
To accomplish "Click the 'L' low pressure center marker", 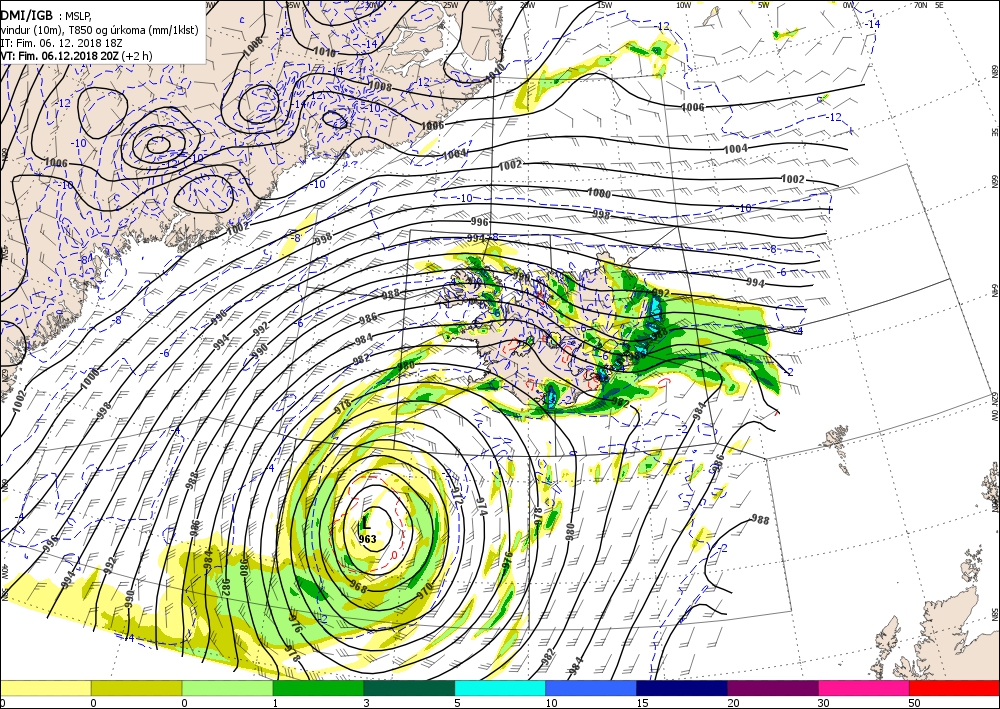I will pos(366,523).
